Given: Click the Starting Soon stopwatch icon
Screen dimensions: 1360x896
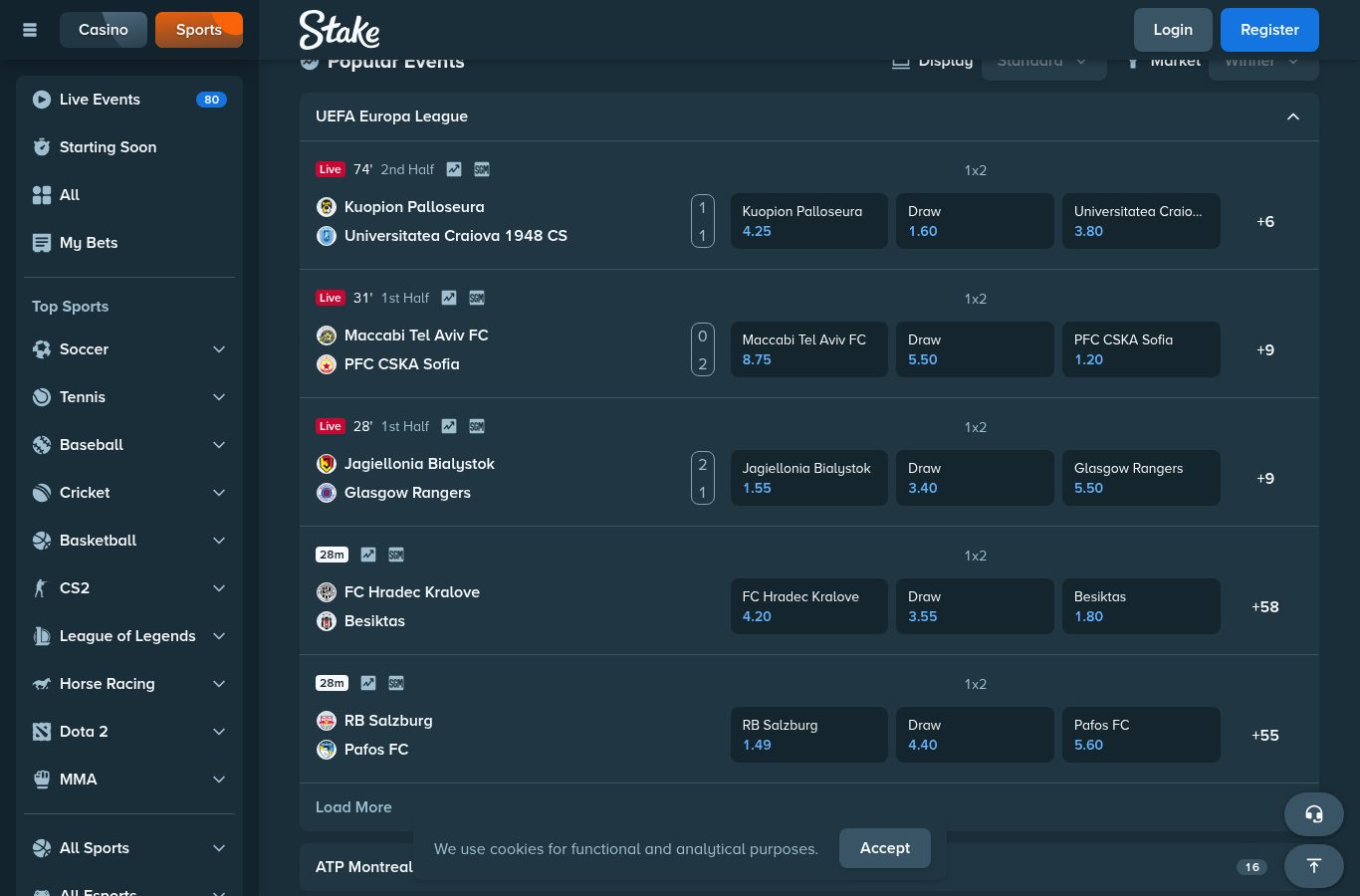Looking at the screenshot, I should point(42,147).
